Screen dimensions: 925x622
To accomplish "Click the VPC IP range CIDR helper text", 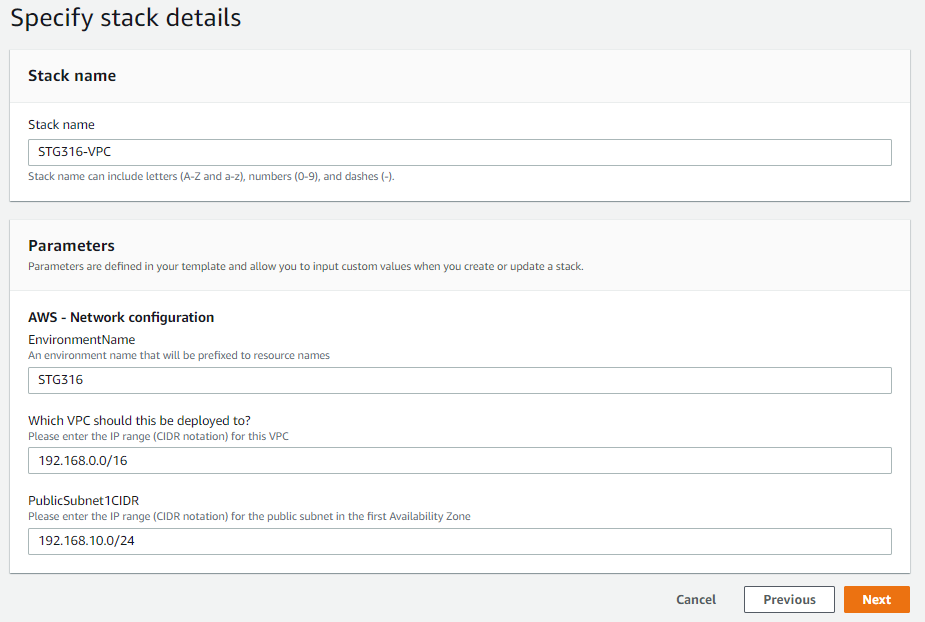I will click(158, 436).
